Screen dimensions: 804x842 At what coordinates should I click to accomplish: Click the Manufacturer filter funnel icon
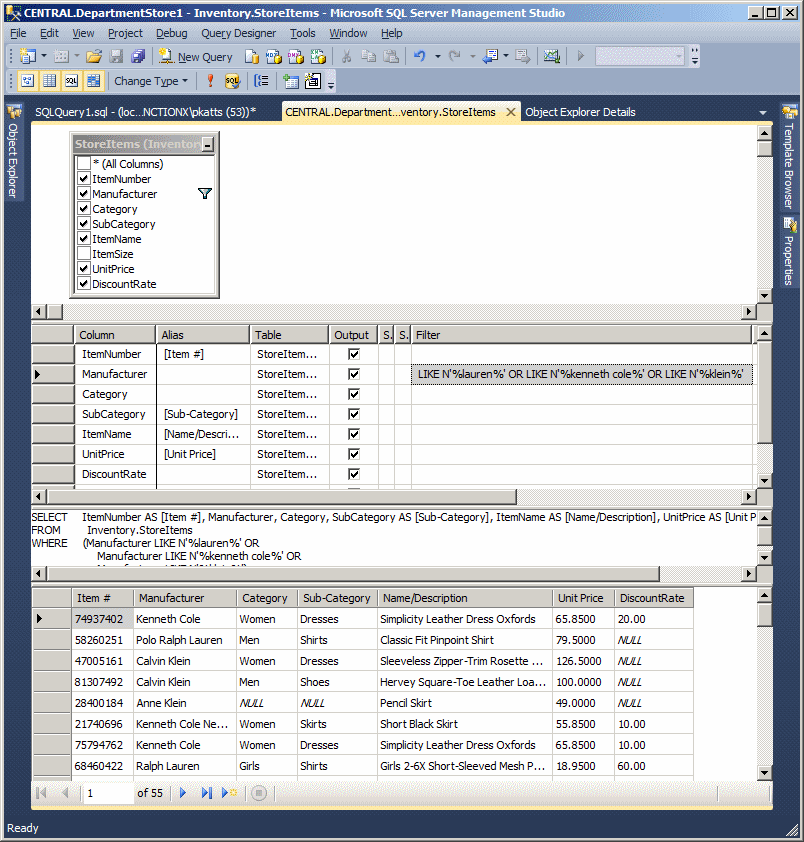[x=205, y=193]
